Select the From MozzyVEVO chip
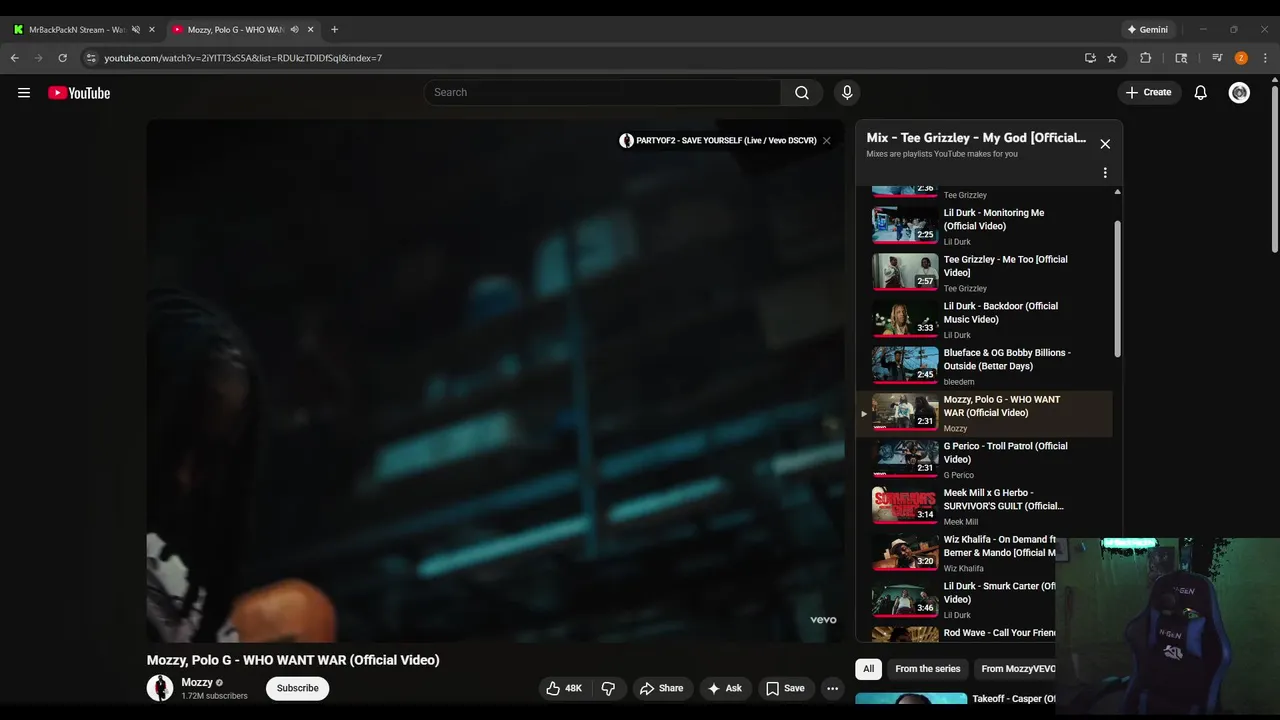The image size is (1280, 720). 1018,669
